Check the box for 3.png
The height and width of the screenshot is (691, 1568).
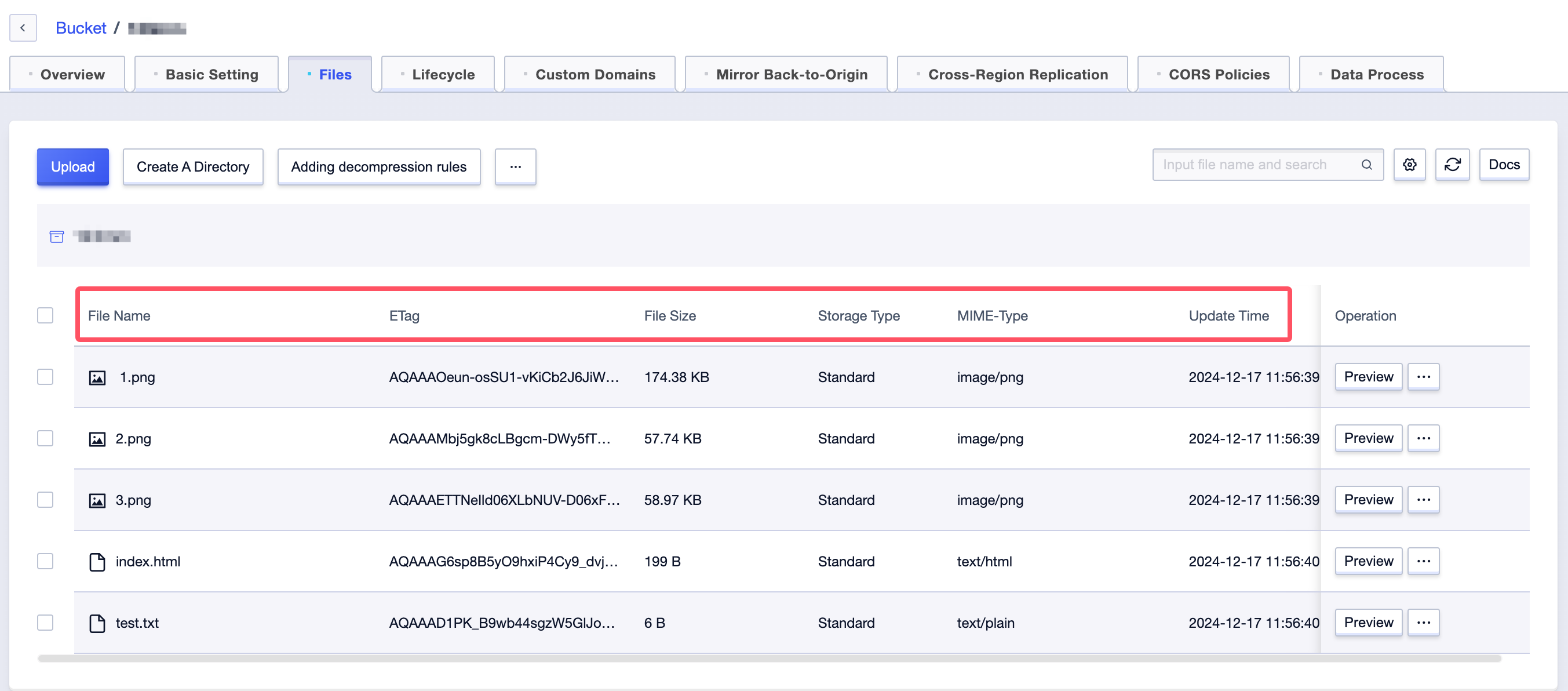click(x=45, y=500)
